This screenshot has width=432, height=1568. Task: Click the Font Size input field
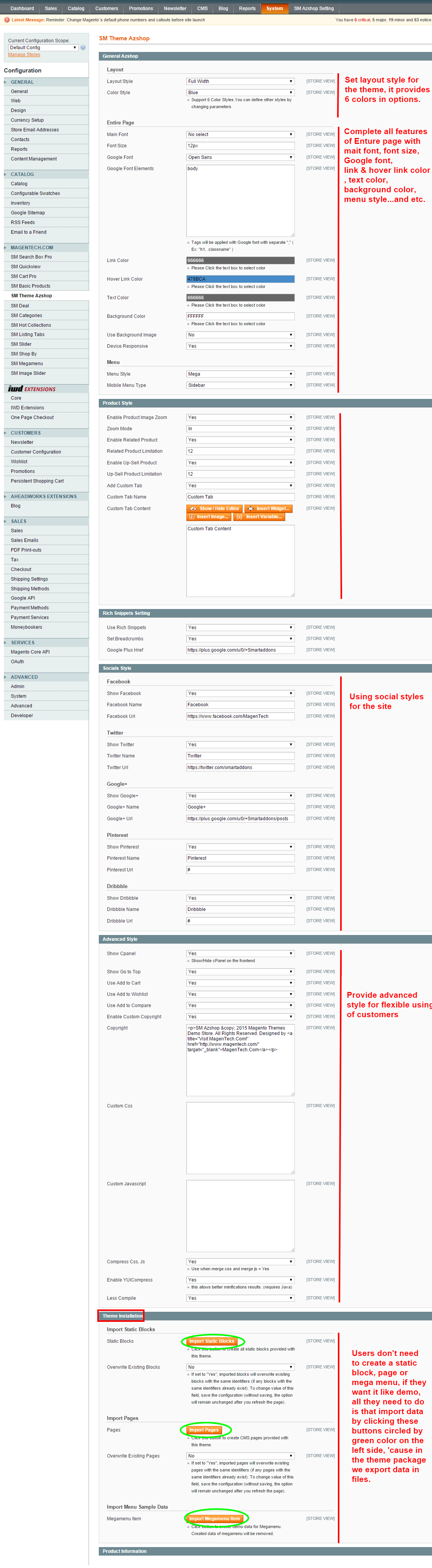240,145
